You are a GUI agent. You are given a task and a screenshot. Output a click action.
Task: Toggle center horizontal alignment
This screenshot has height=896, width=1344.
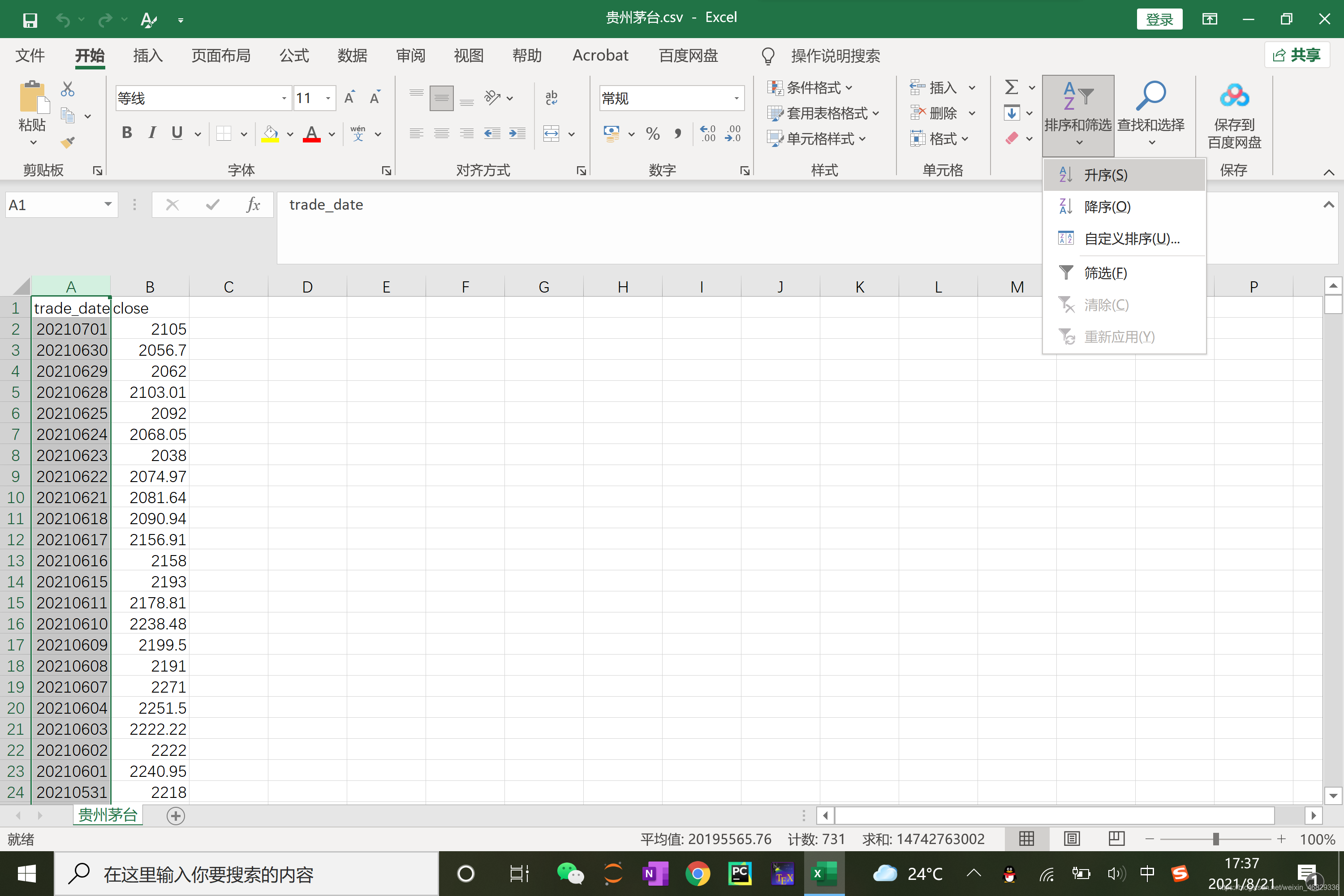442,134
